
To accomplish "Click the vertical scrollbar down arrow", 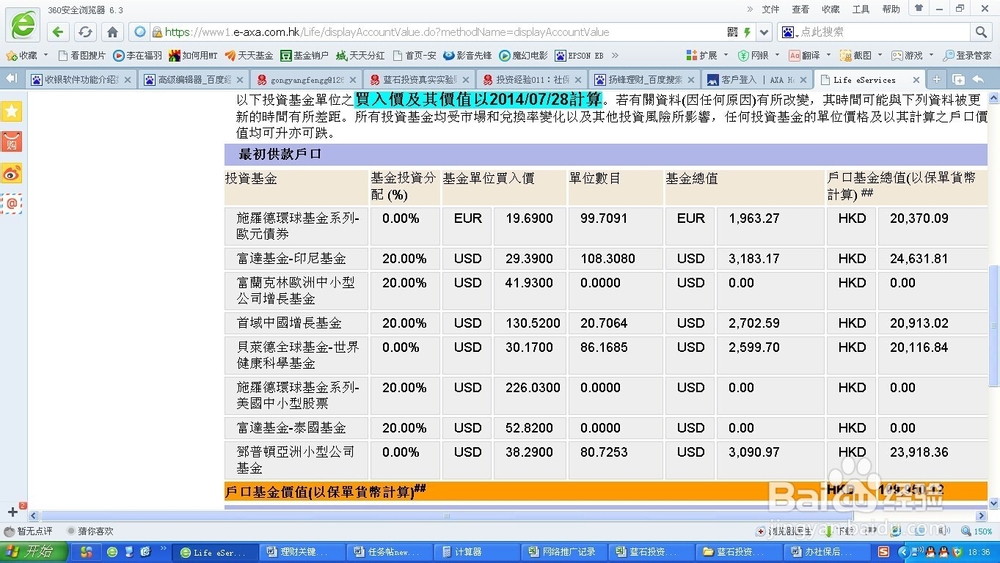I will 994,504.
